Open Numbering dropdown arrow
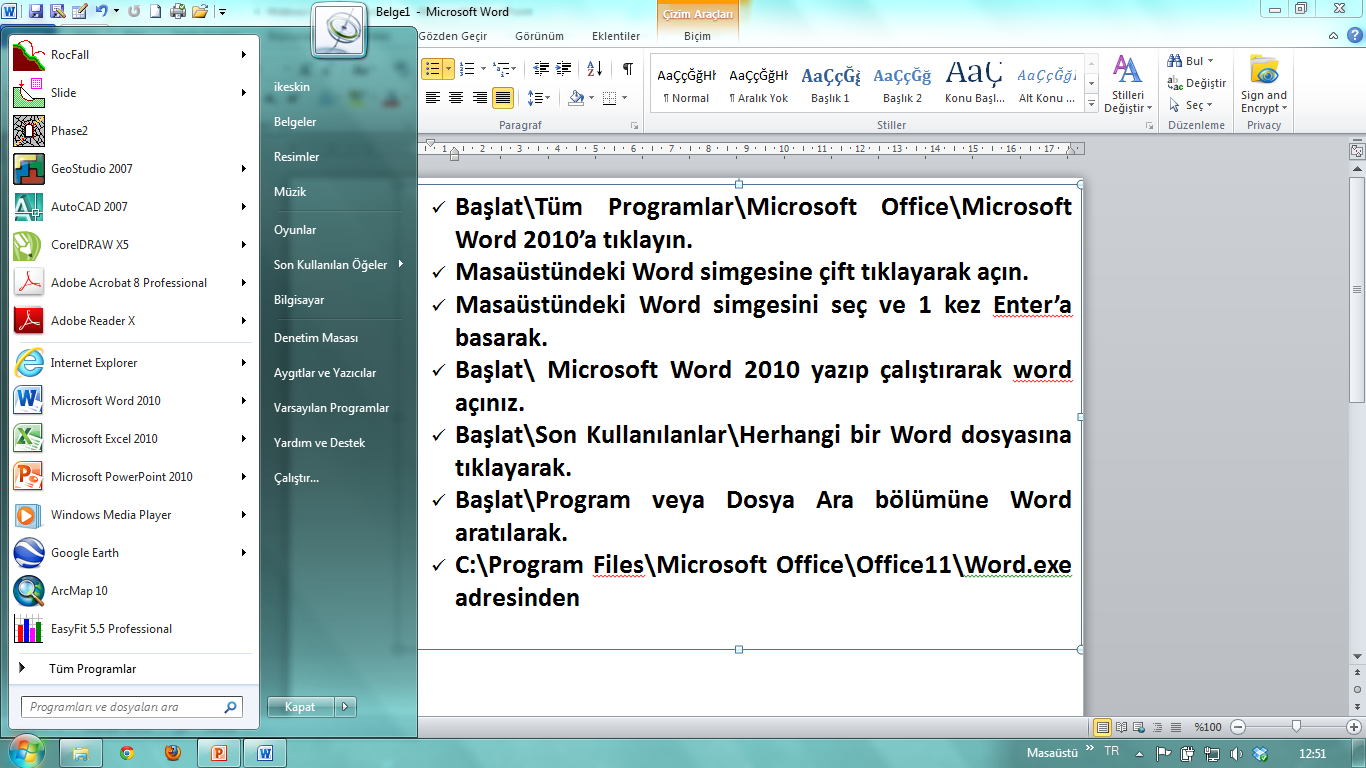Viewport: 1366px width, 768px height. [x=482, y=68]
